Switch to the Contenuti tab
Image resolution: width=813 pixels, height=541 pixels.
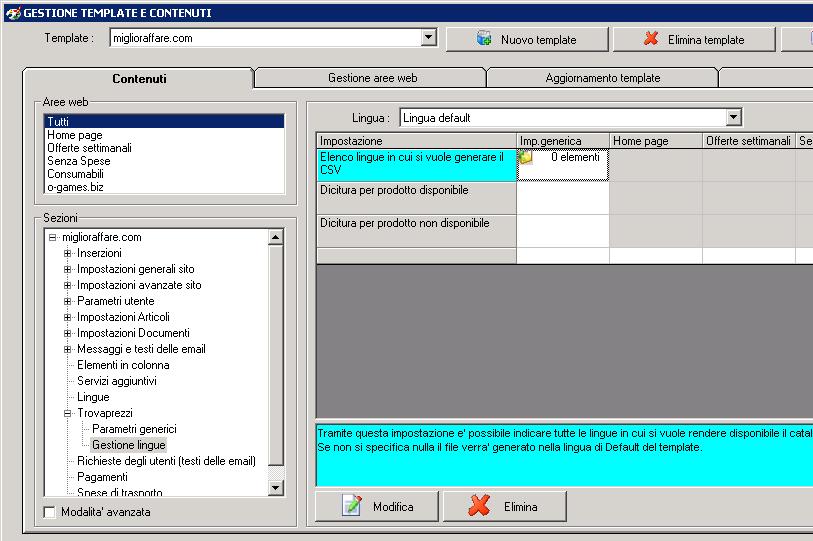click(x=139, y=79)
